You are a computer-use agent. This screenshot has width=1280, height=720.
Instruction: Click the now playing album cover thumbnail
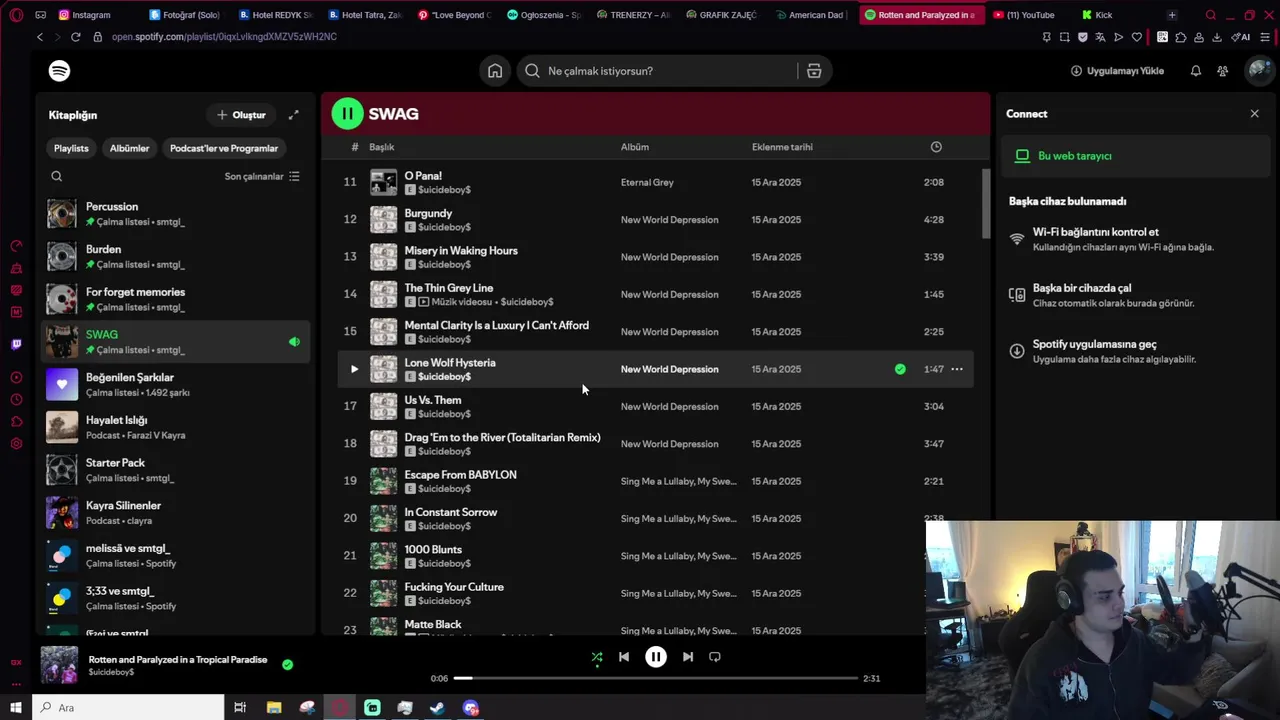(x=59, y=664)
